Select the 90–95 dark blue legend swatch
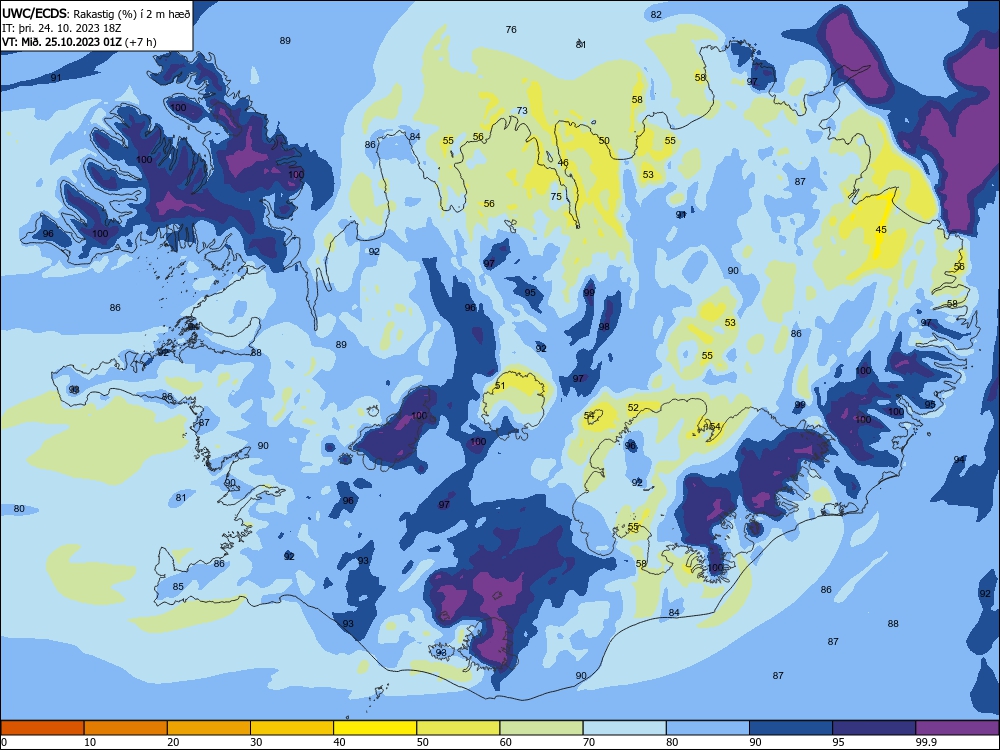The width and height of the screenshot is (1000, 750). tap(791, 728)
